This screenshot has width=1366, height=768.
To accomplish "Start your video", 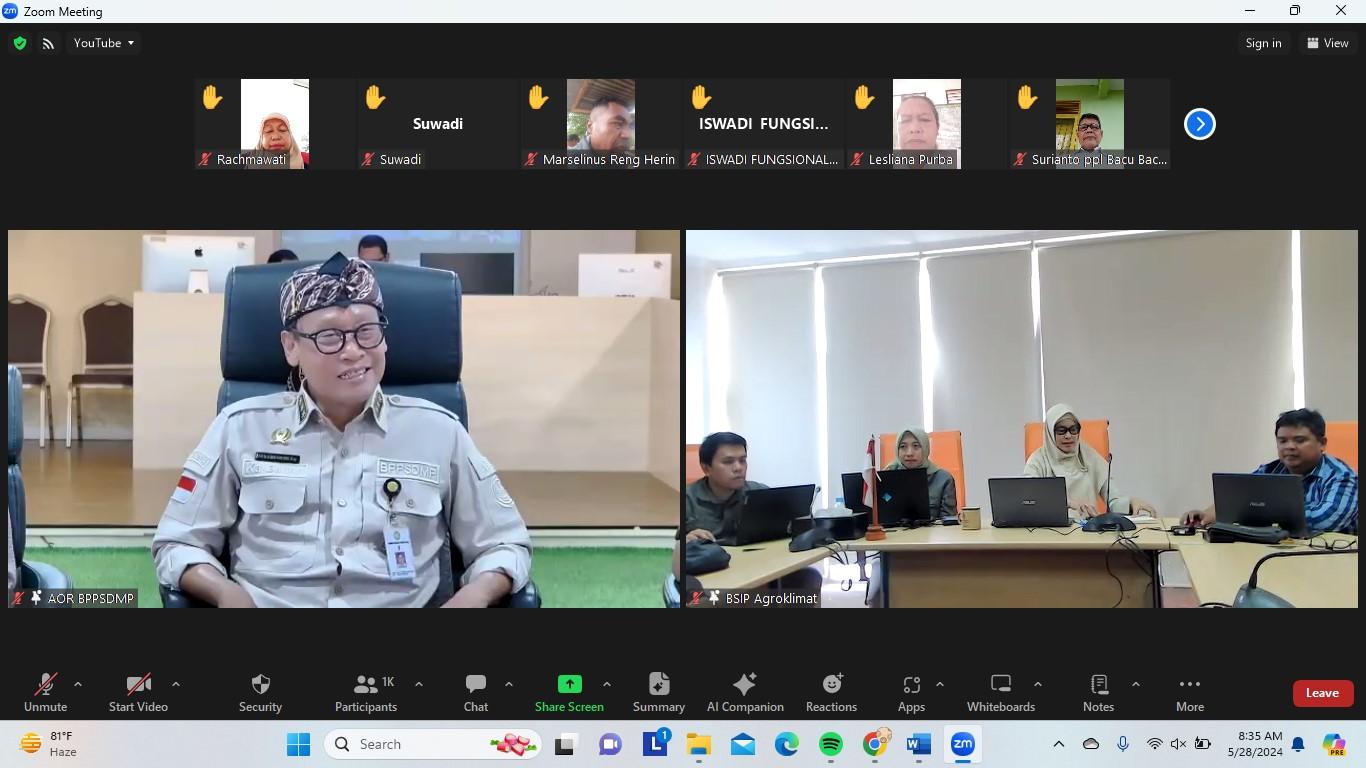I will pos(137,692).
